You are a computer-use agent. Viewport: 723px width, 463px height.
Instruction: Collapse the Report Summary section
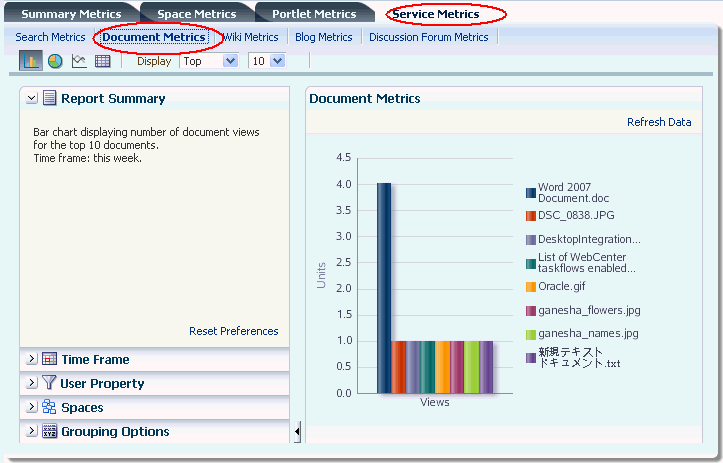click(x=31, y=98)
